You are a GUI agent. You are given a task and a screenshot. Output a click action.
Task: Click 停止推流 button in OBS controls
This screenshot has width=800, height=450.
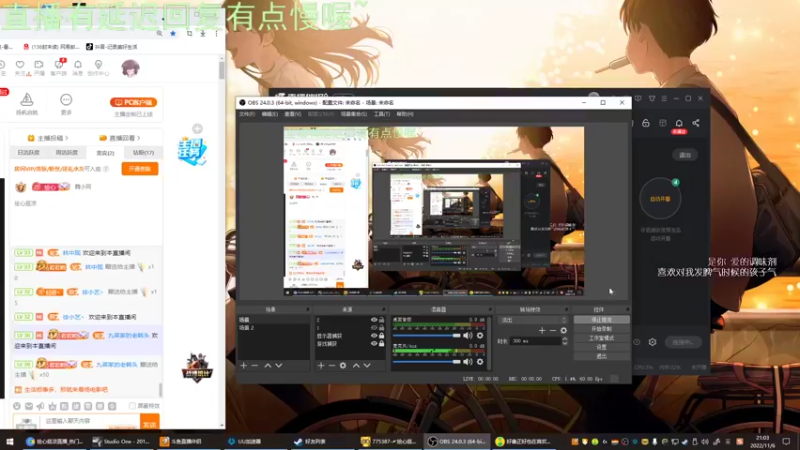click(x=602, y=320)
